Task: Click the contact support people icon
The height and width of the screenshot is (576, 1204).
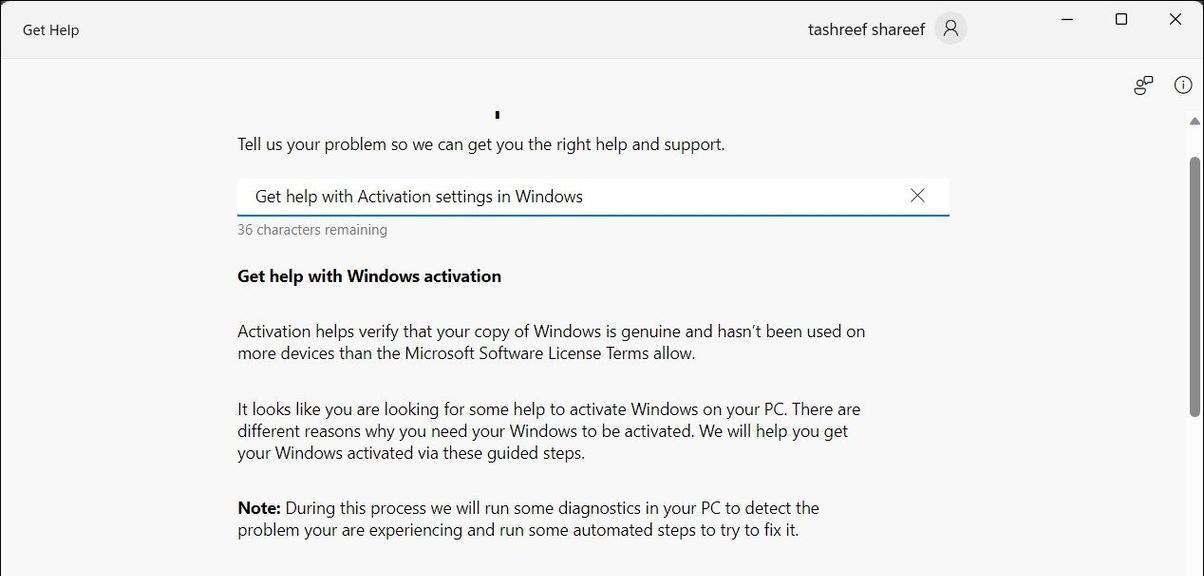Action: (1143, 85)
